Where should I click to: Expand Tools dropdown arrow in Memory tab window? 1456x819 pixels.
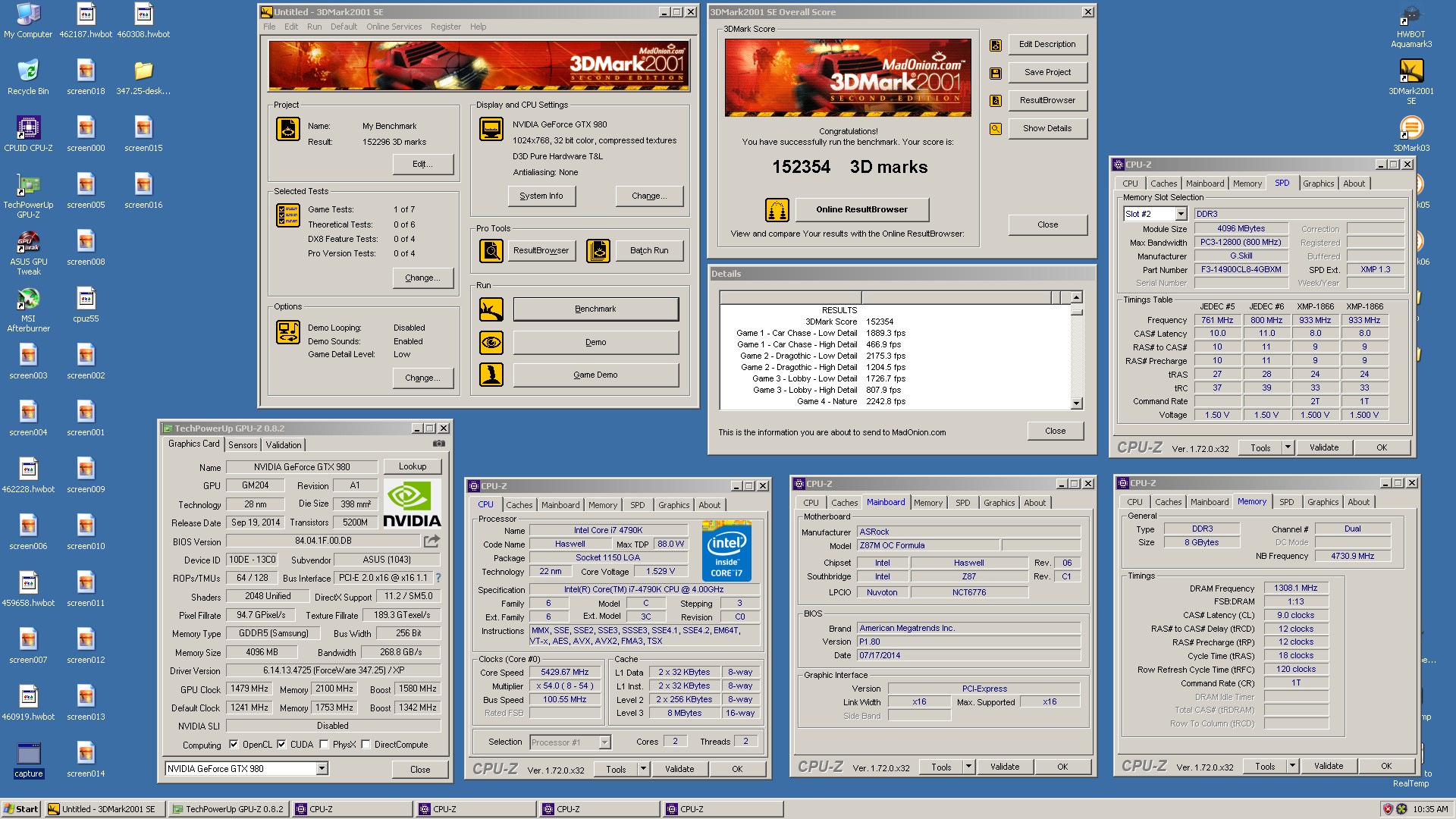[x=1292, y=767]
